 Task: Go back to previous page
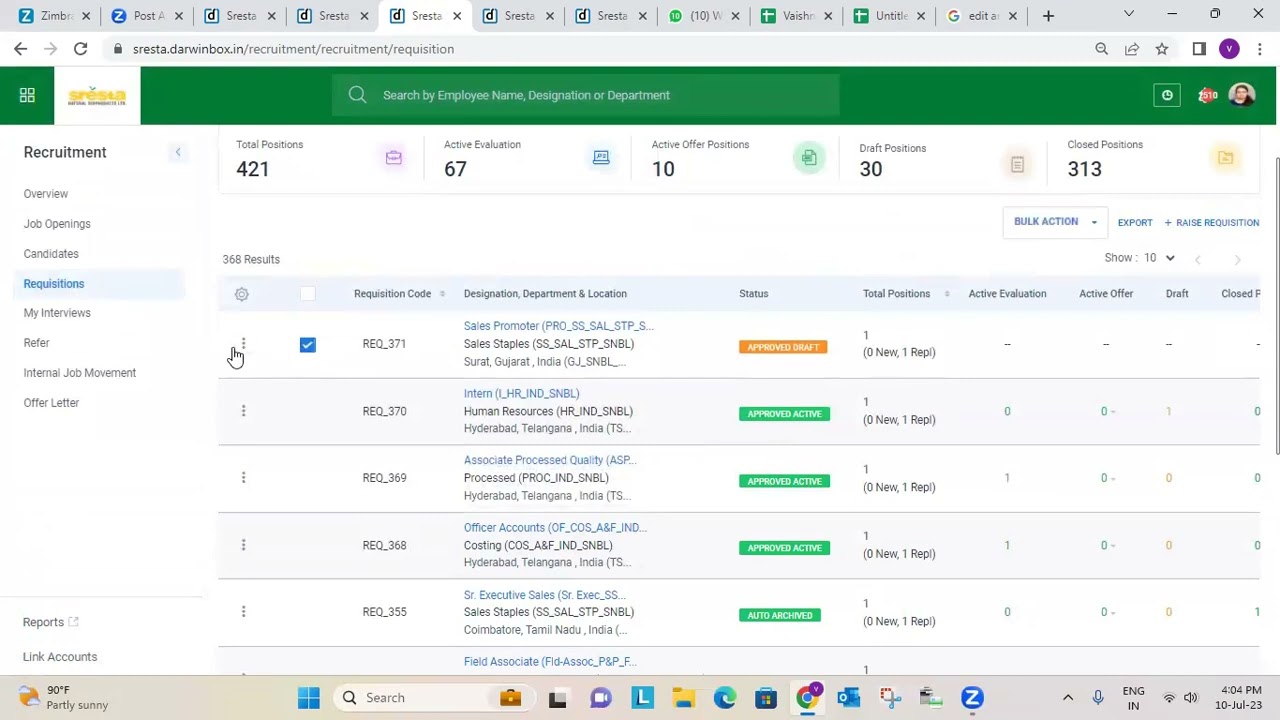point(20,49)
